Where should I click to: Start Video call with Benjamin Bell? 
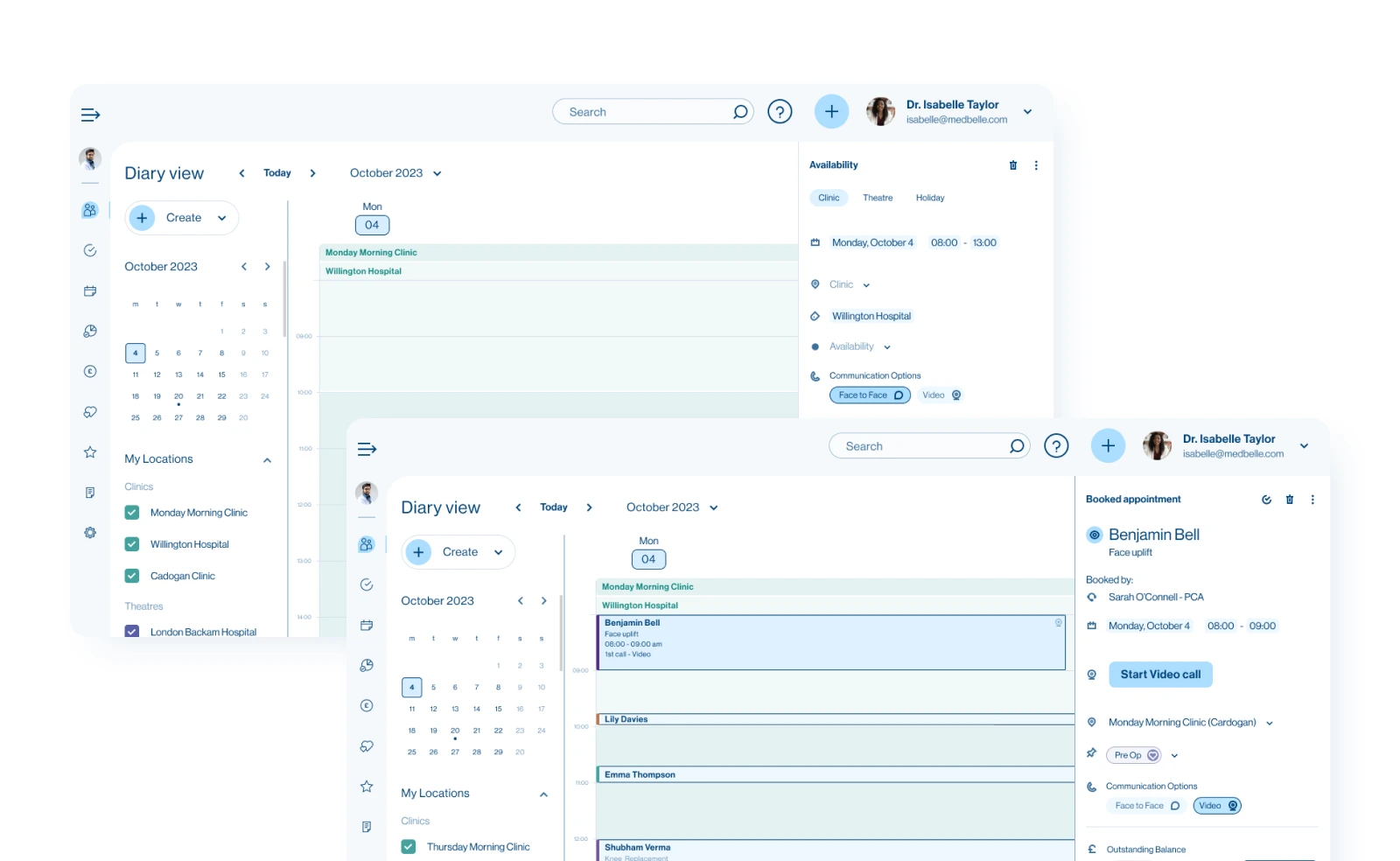pyautogui.click(x=1160, y=675)
